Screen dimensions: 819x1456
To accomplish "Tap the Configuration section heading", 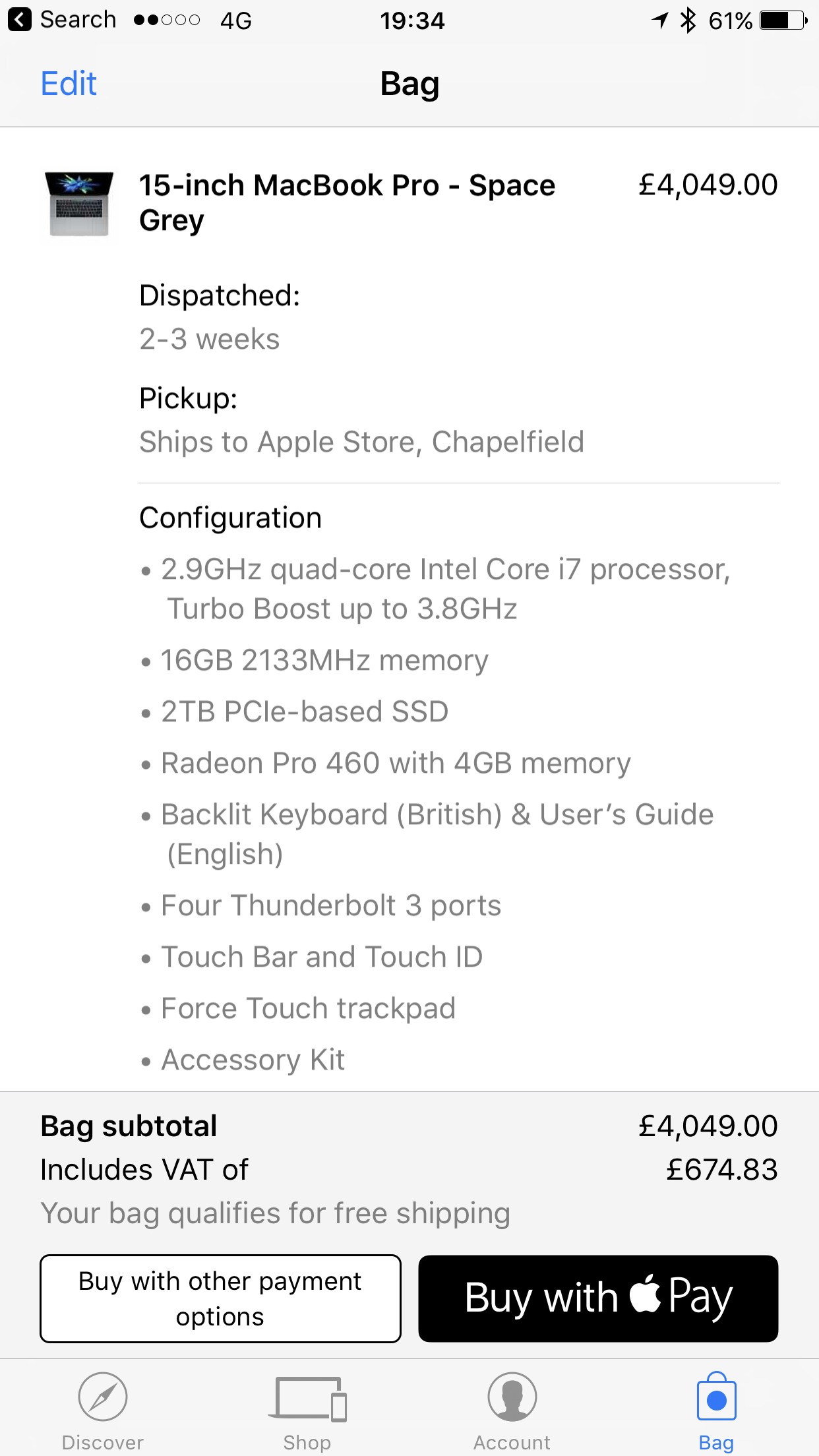I will (230, 518).
